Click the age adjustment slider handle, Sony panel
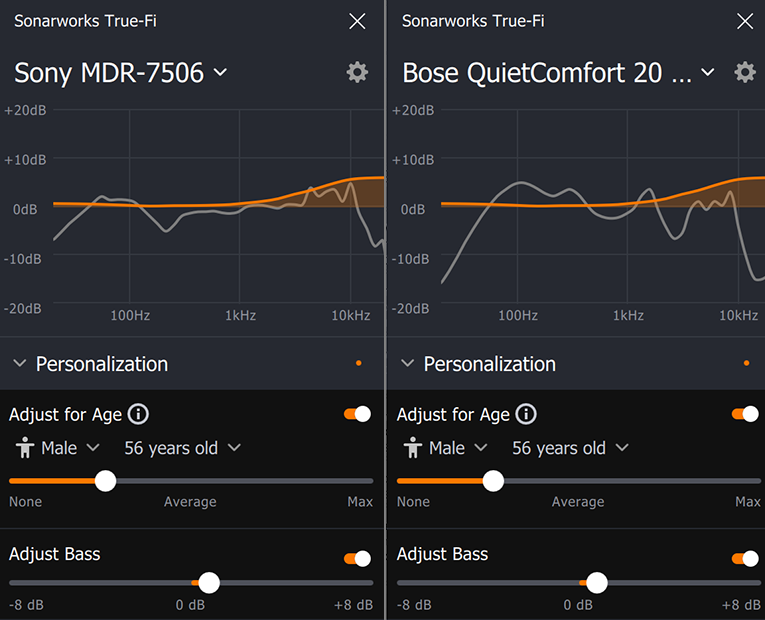 click(105, 481)
